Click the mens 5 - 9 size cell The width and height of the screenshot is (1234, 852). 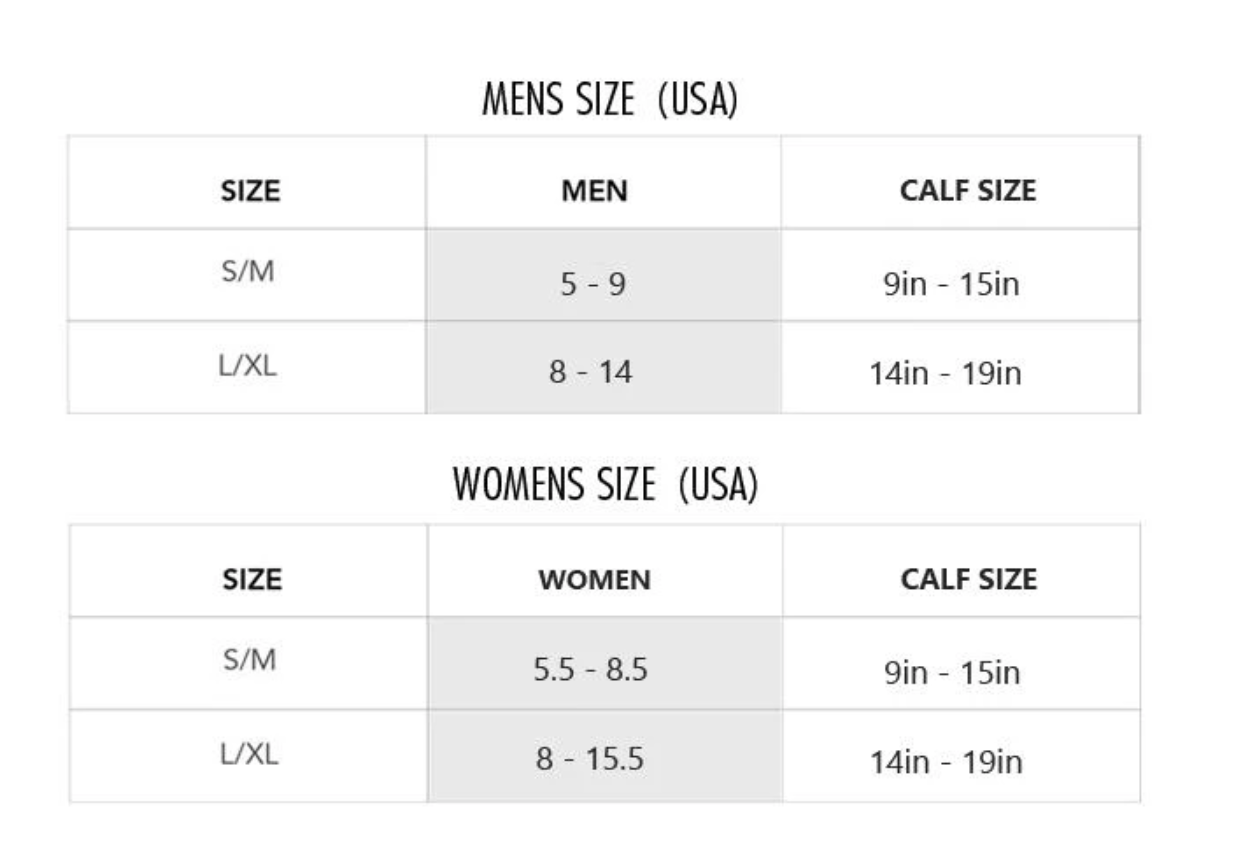(x=603, y=275)
